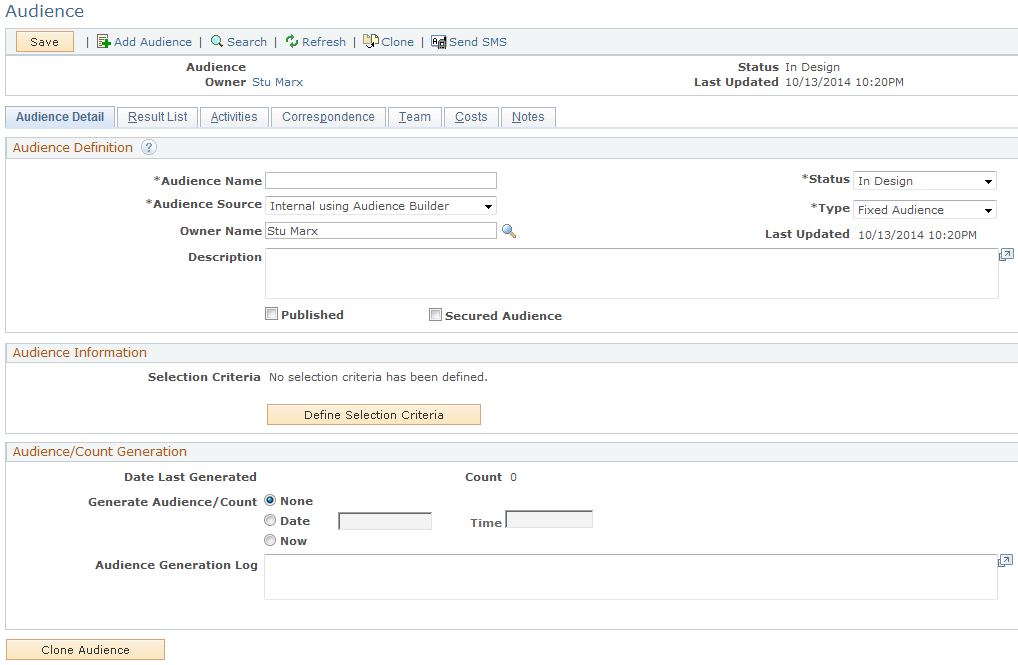Click the Clone link text in toolbar
Image resolution: width=1018 pixels, height=665 pixels.
[397, 42]
